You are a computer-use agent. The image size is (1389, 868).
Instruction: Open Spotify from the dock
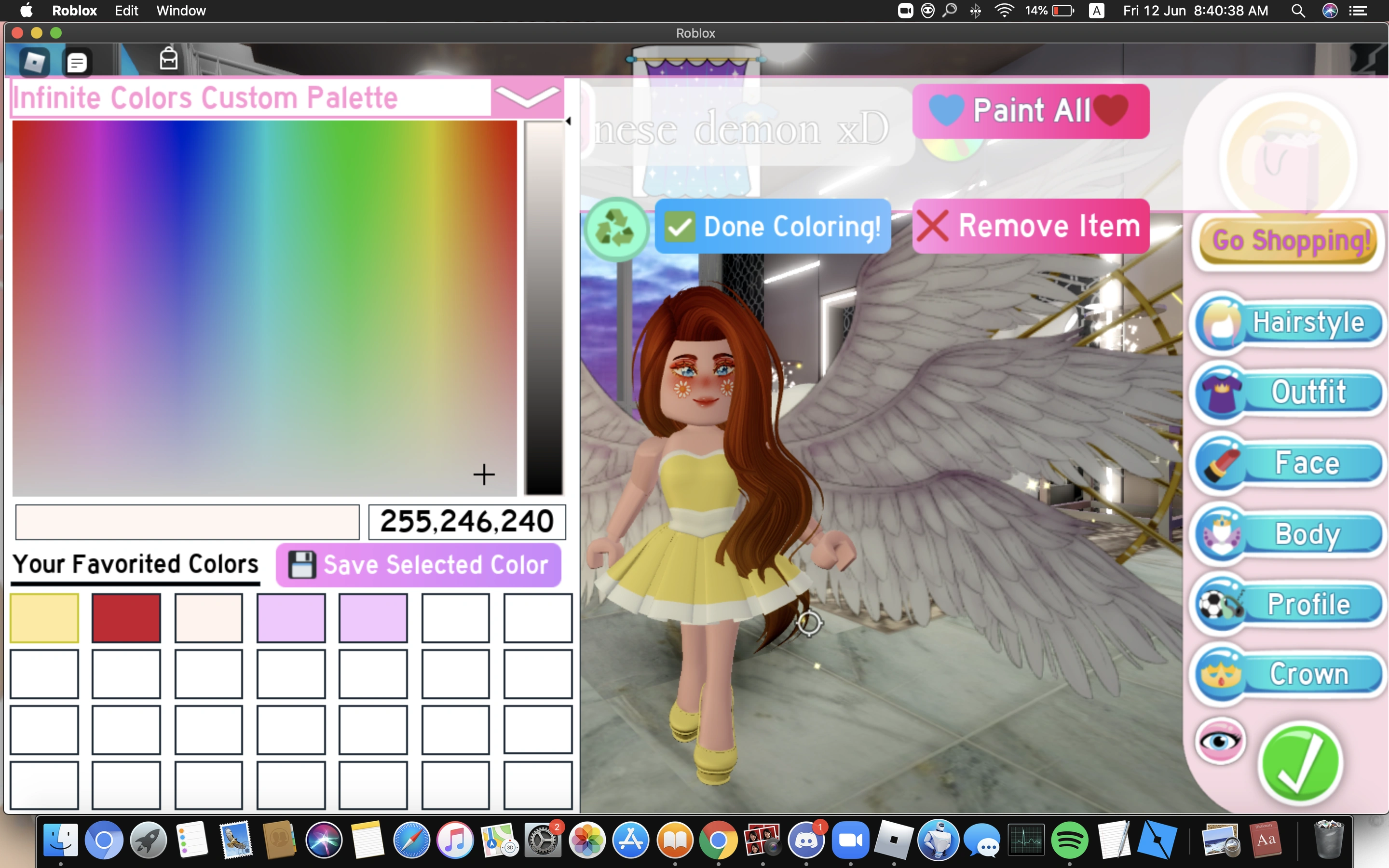pyautogui.click(x=1069, y=841)
